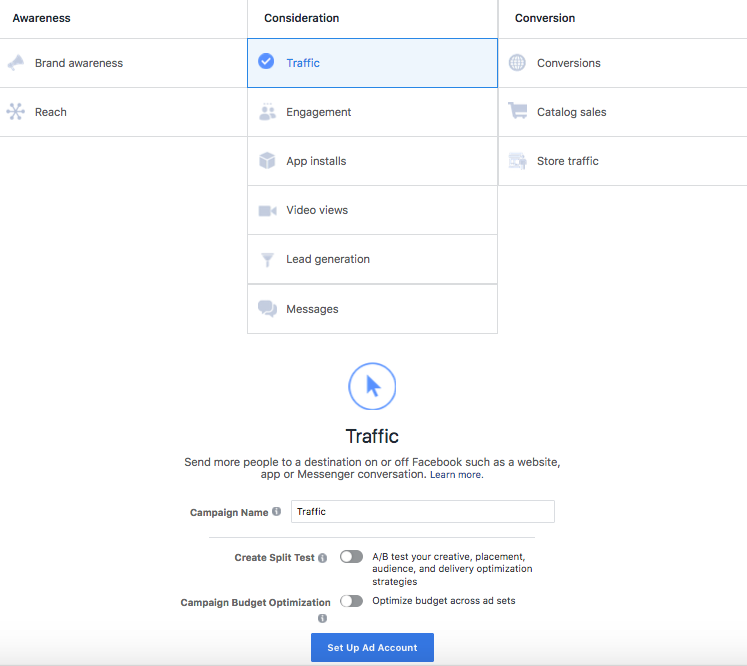The image size is (747, 666).
Task: Enable the Create Split Test toggle
Action: (351, 557)
